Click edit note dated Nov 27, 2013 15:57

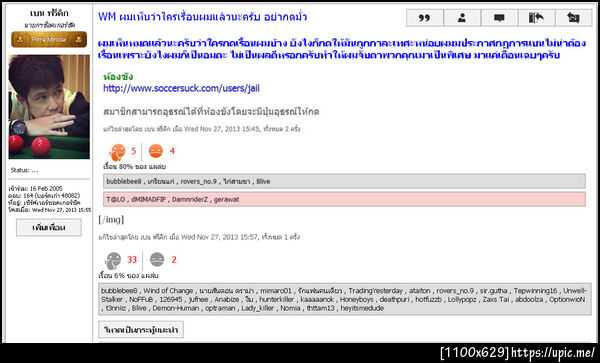point(199,237)
